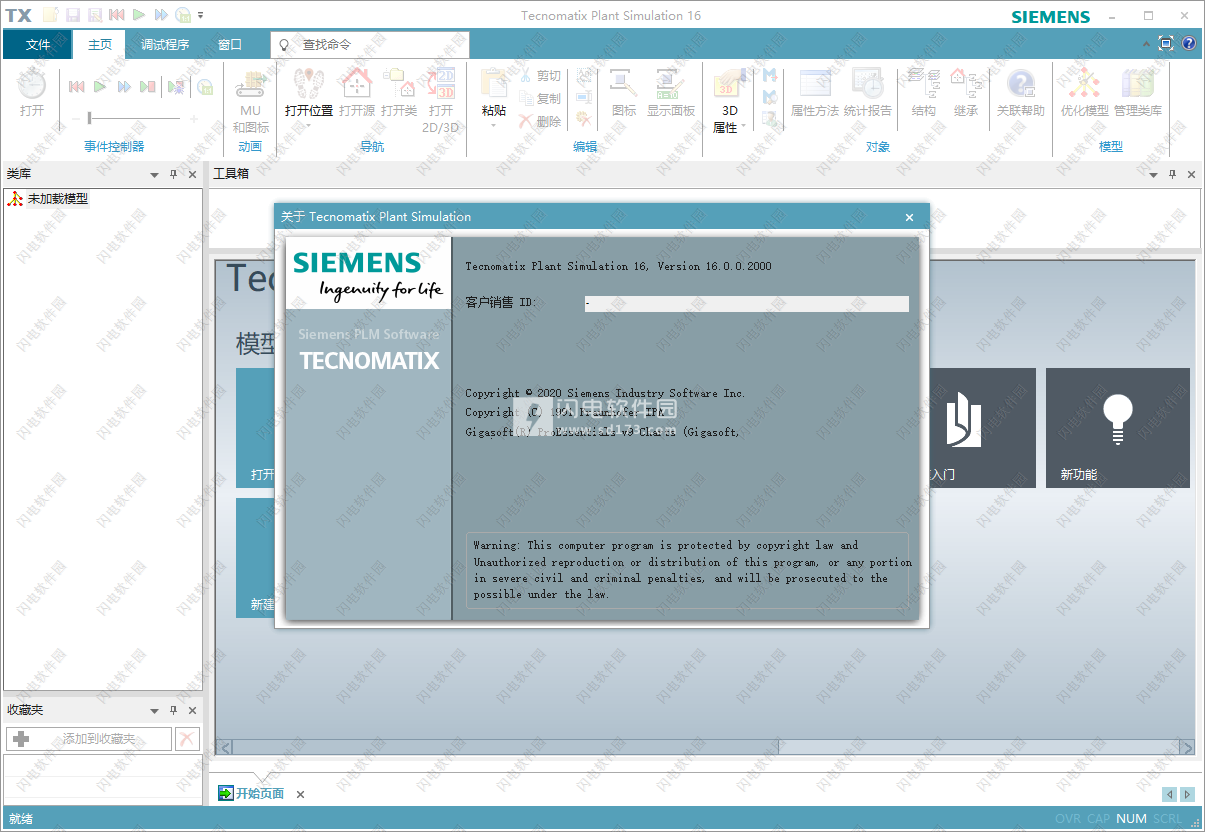Viewport: 1205px width, 832px height.
Task: Click the ribbon Reset icon in 事件控制器 group
Action: (x=76, y=87)
